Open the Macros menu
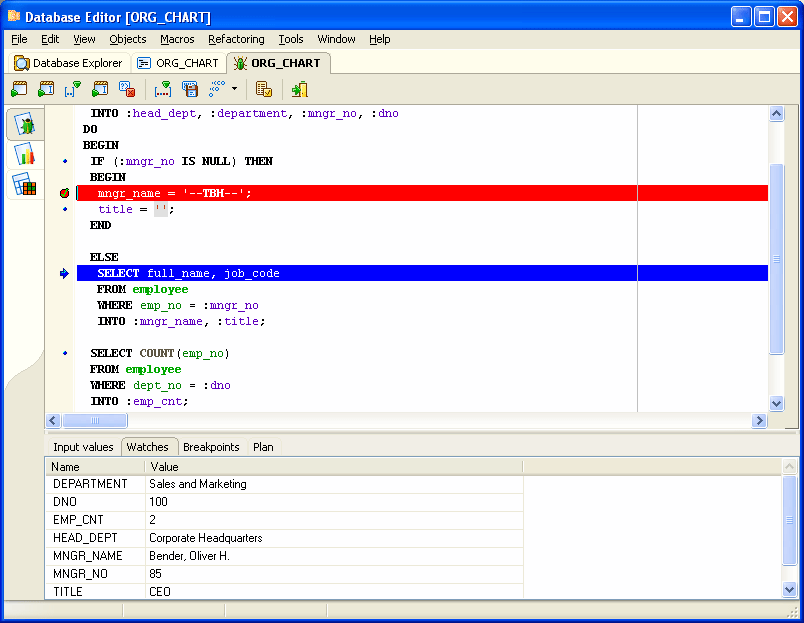The width and height of the screenshot is (804, 623). point(177,39)
